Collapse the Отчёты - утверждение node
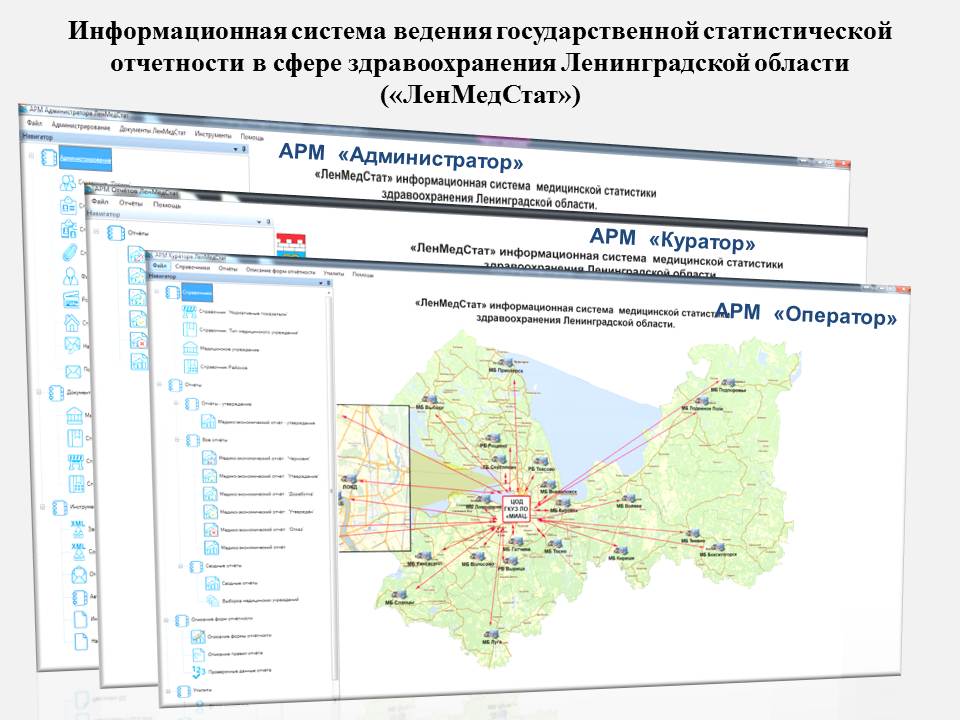Screen dimensions: 960x720 [176, 404]
